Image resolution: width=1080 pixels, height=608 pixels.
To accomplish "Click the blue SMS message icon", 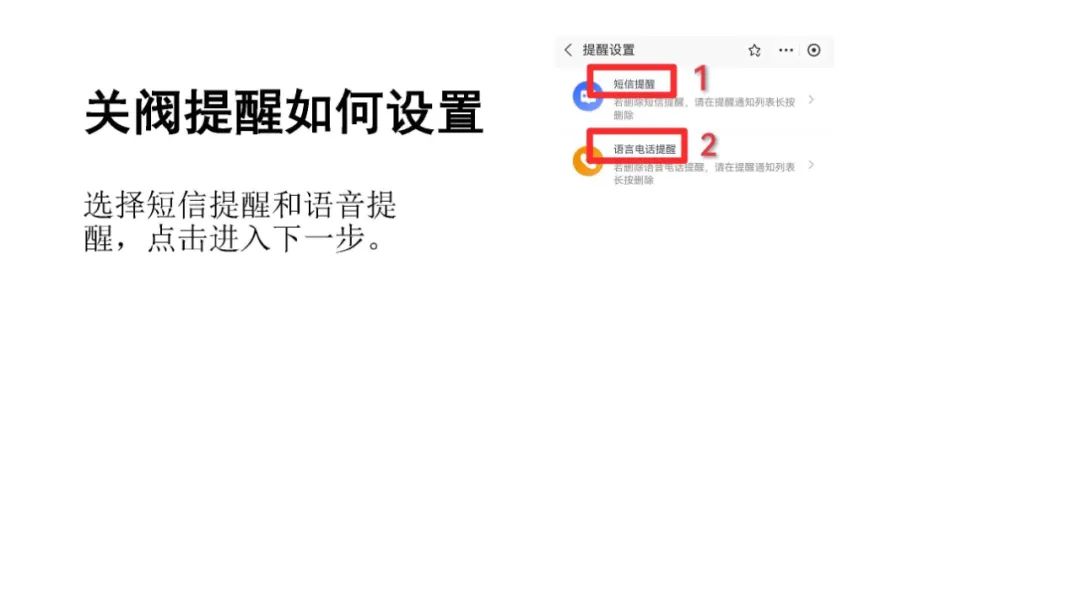I will [x=587, y=96].
